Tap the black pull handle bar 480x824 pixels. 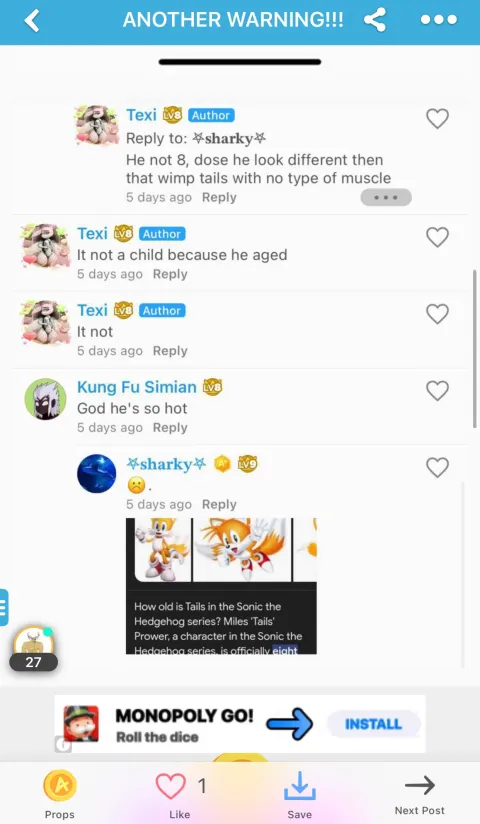click(240, 62)
